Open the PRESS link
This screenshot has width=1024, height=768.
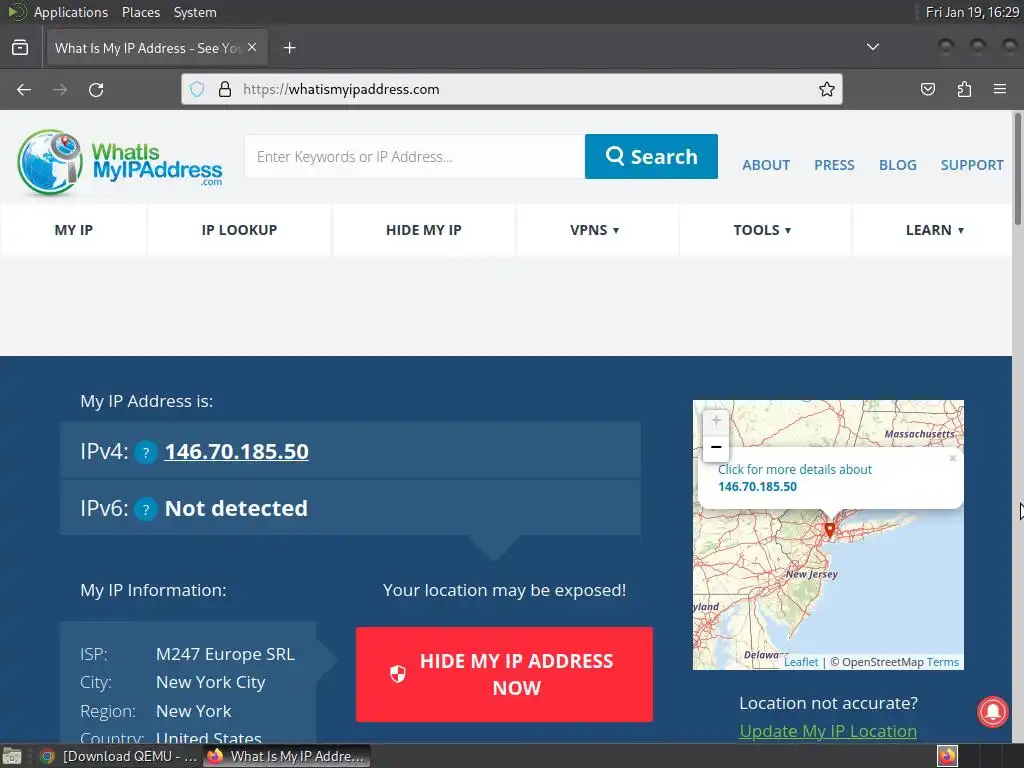coord(834,165)
